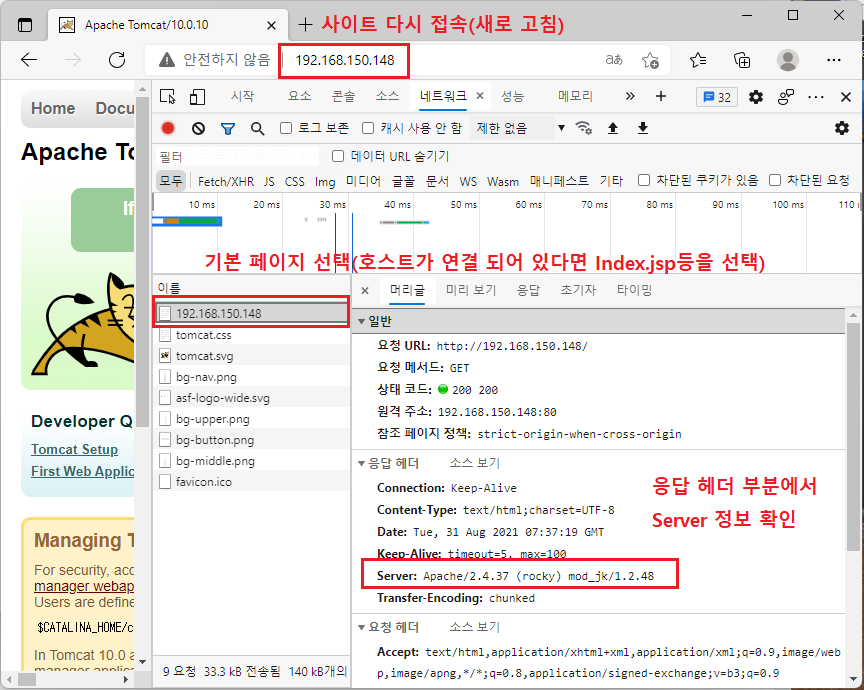Image resolution: width=864 pixels, height=690 pixels.
Task: Select tomcat.css in request list
Action: click(x=251, y=335)
